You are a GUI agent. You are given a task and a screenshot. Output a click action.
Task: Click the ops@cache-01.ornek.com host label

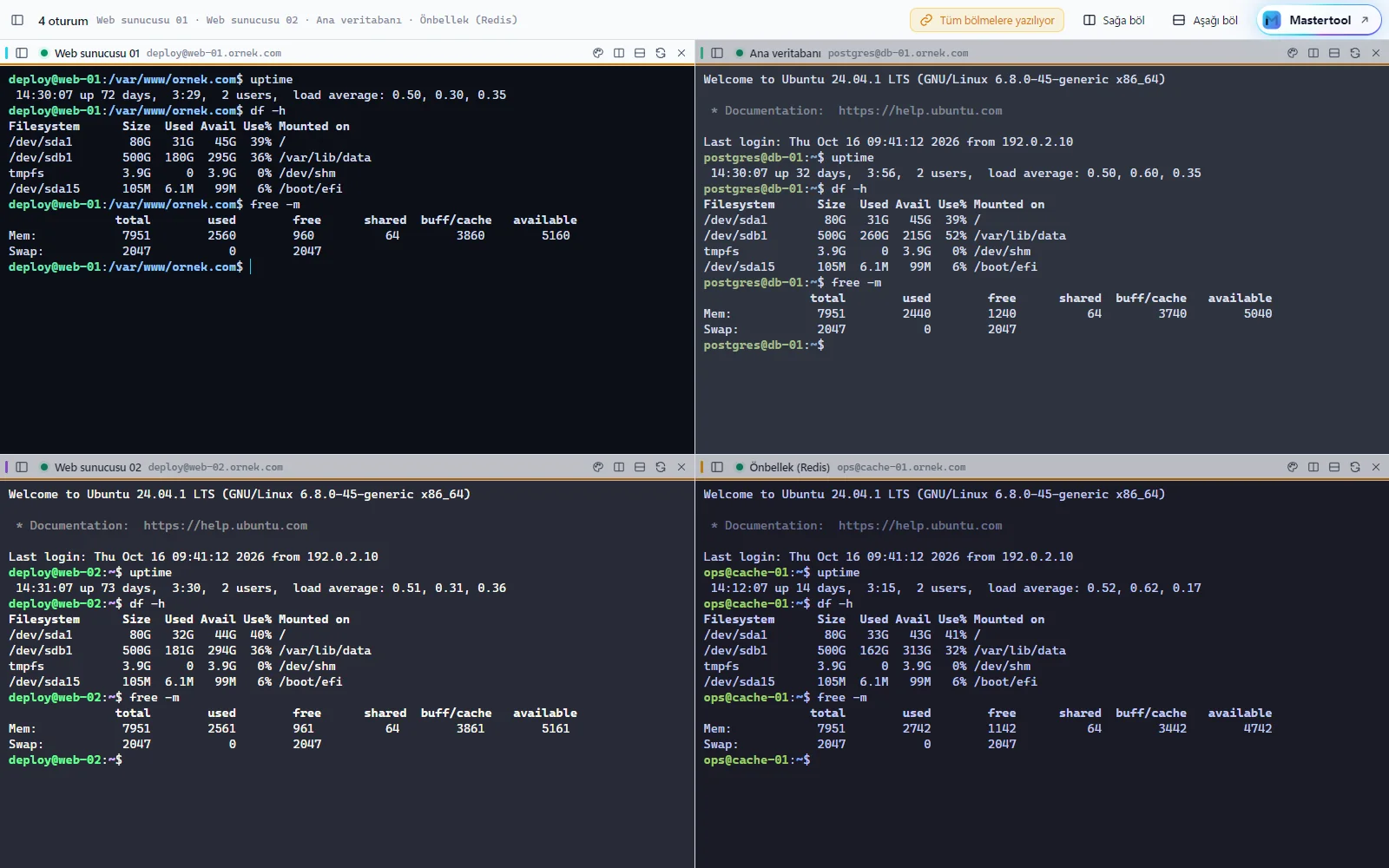[x=901, y=467]
